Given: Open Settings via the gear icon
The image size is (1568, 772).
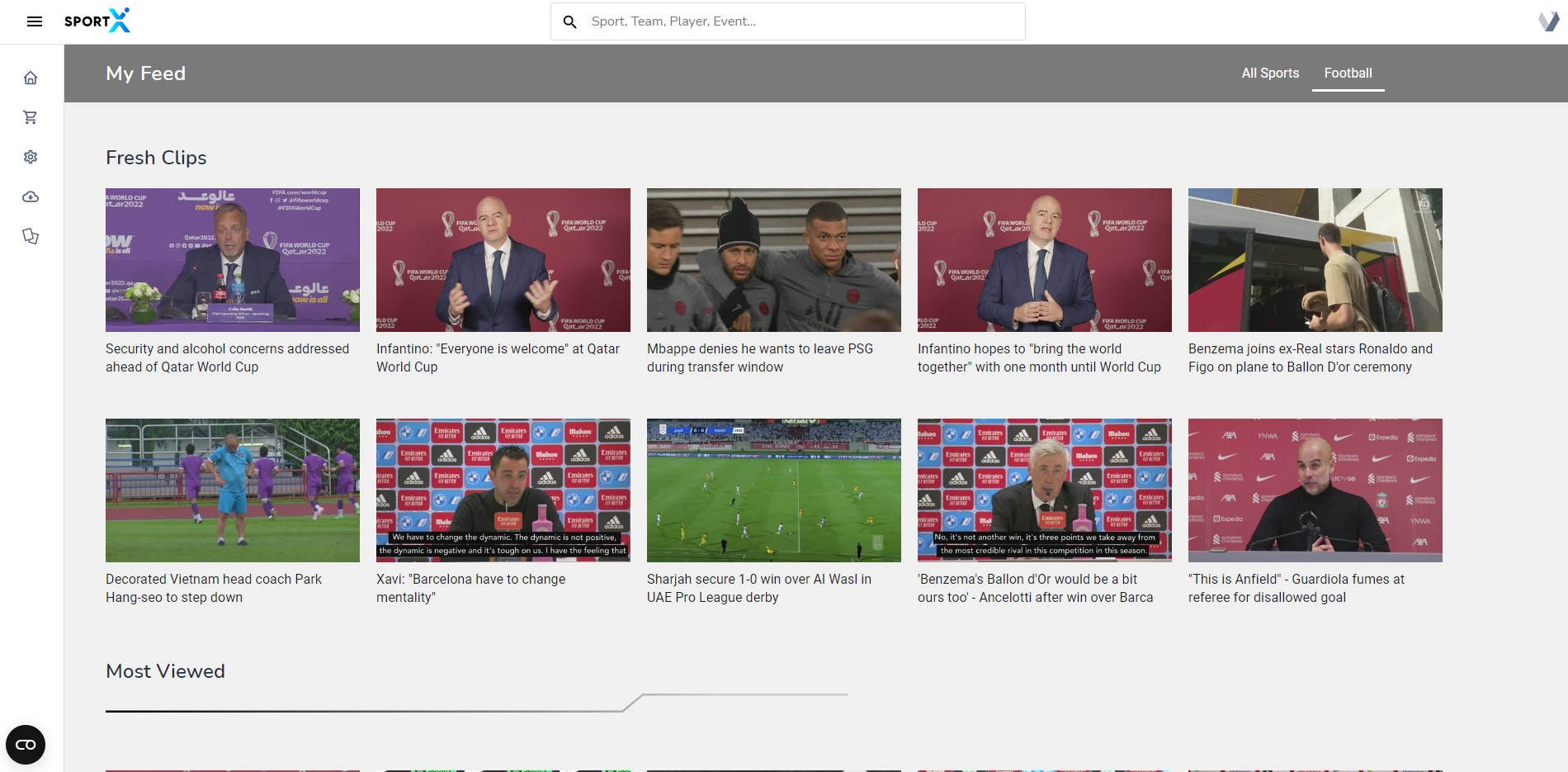Looking at the screenshot, I should [31, 156].
